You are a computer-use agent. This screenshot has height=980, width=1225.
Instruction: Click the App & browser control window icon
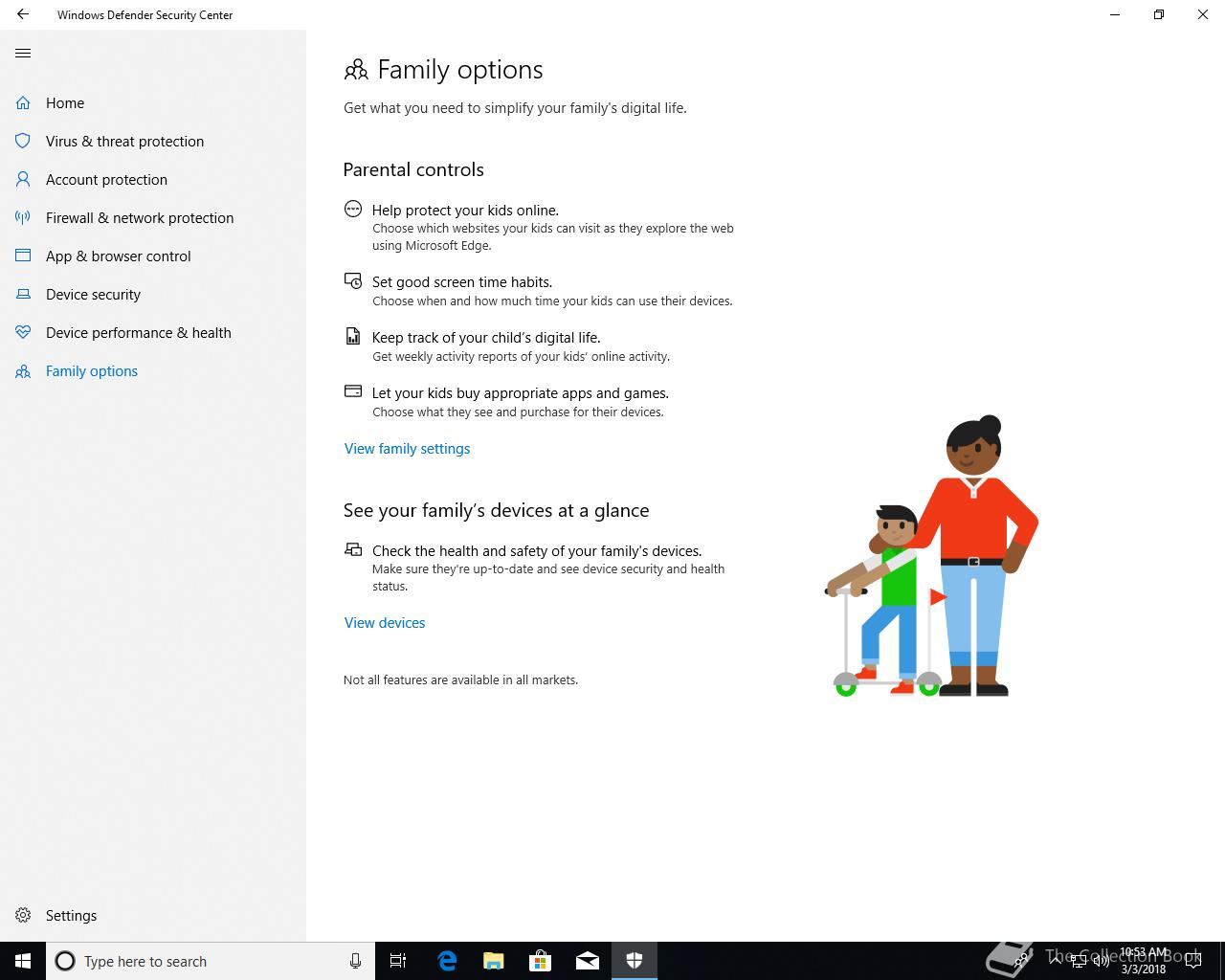coord(23,256)
